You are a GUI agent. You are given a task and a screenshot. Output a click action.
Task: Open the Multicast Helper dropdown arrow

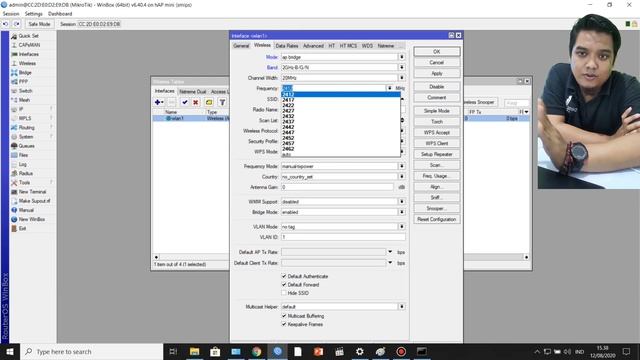click(402, 307)
